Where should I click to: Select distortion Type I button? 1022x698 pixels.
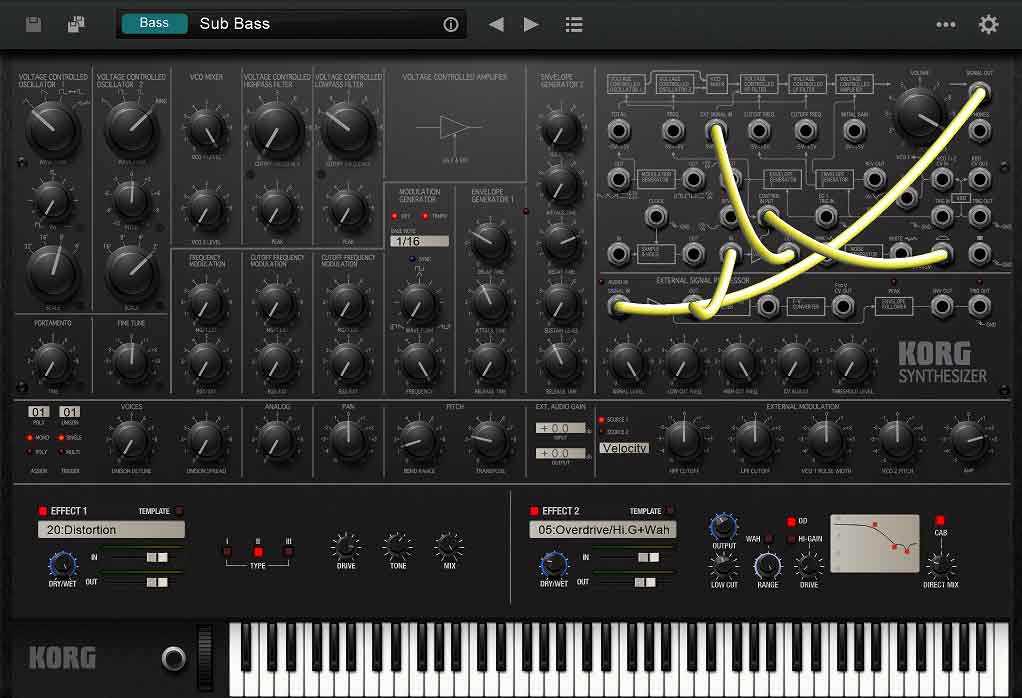coord(227,552)
